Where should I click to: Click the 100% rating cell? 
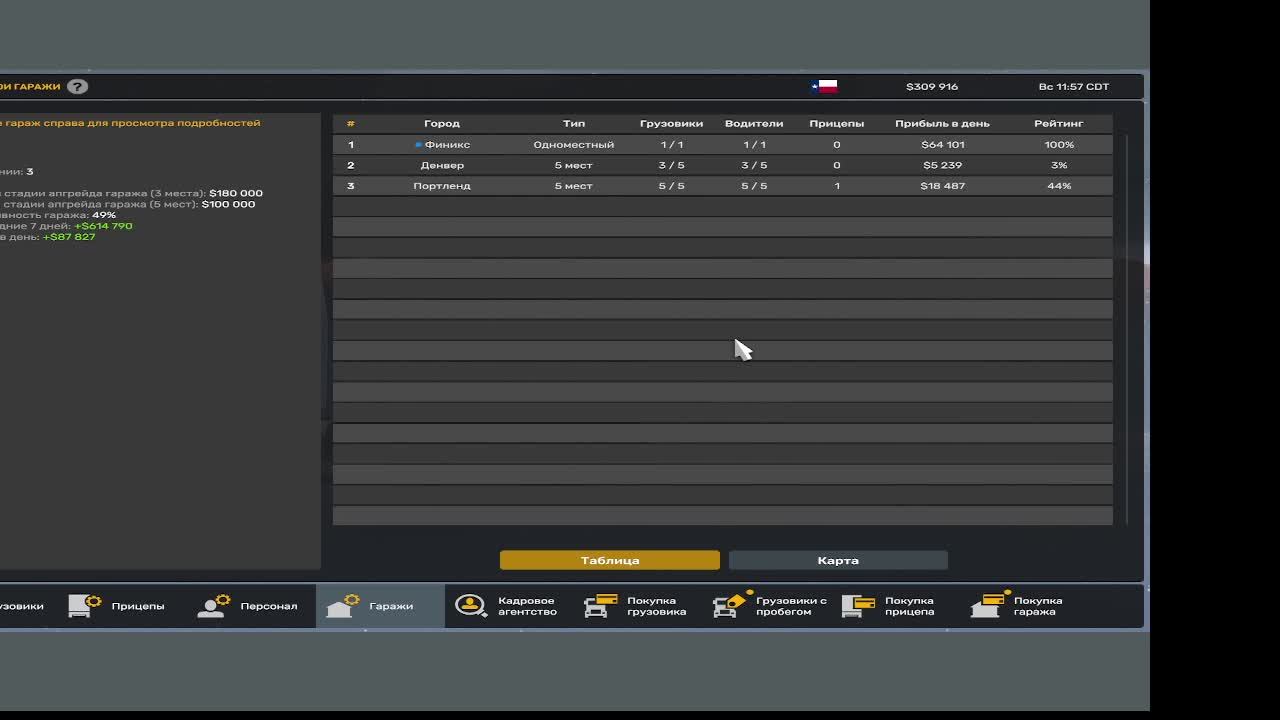click(x=1059, y=145)
